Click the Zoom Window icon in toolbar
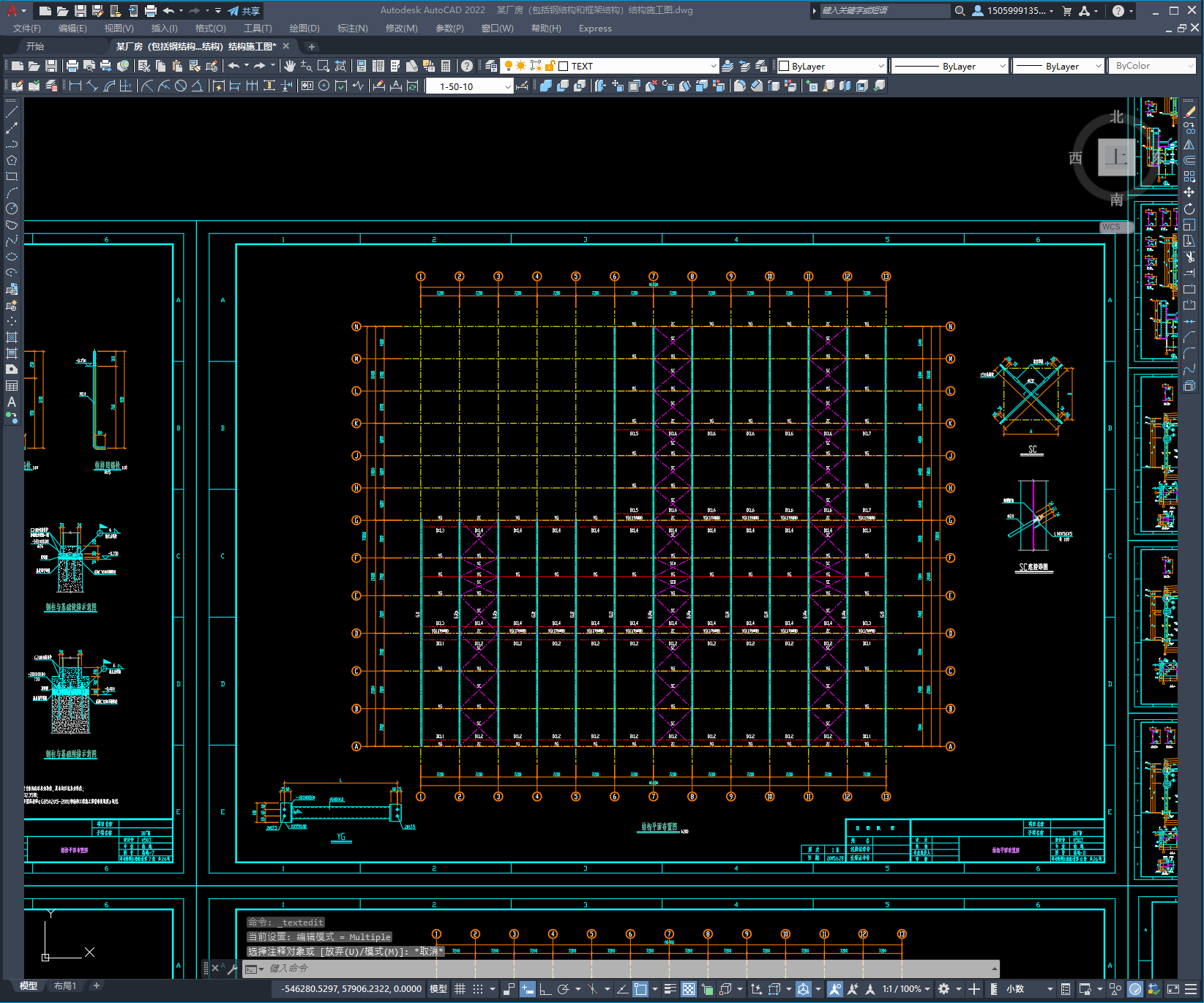This screenshot has width=1204, height=1003. [324, 66]
